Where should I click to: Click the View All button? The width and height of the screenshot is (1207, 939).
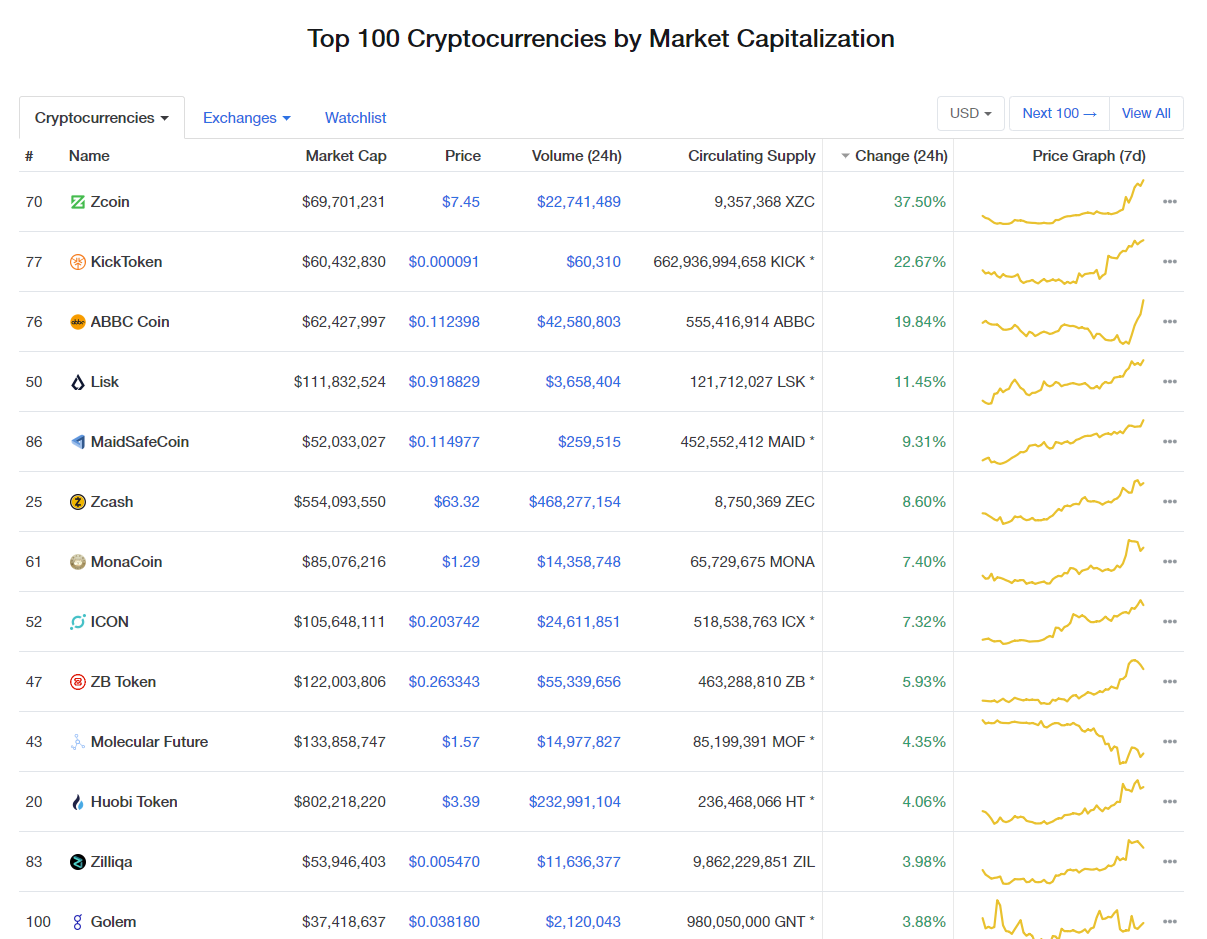[x=1146, y=114]
